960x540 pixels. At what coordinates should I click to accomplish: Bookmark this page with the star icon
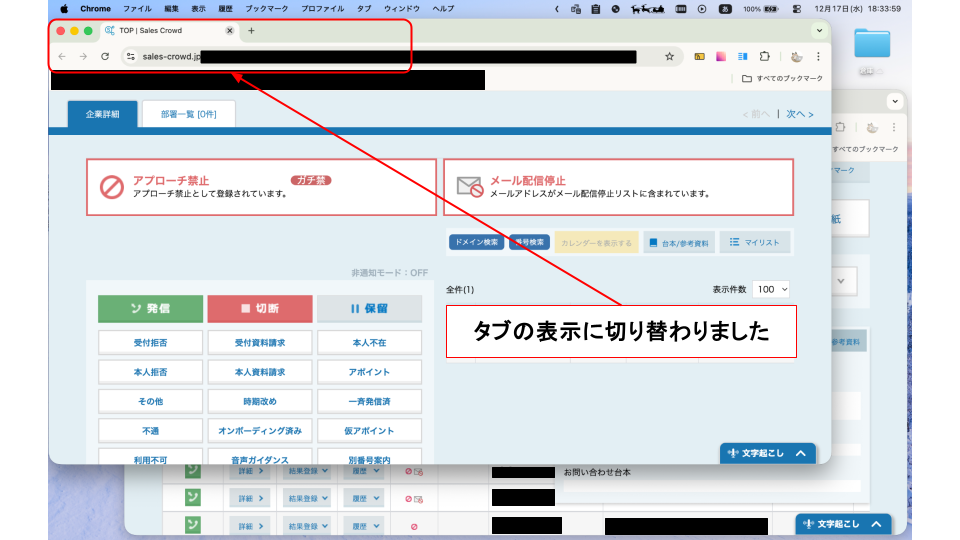[669, 57]
